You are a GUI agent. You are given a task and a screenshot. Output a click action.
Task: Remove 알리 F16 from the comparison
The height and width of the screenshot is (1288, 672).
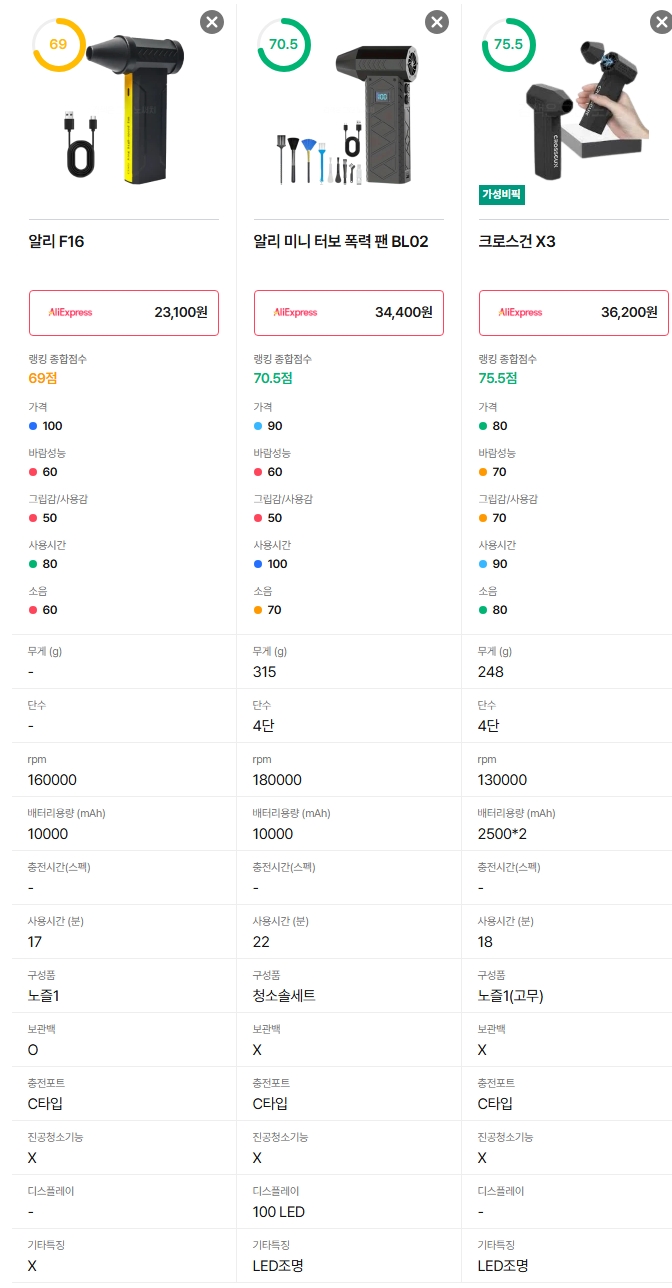coord(212,22)
